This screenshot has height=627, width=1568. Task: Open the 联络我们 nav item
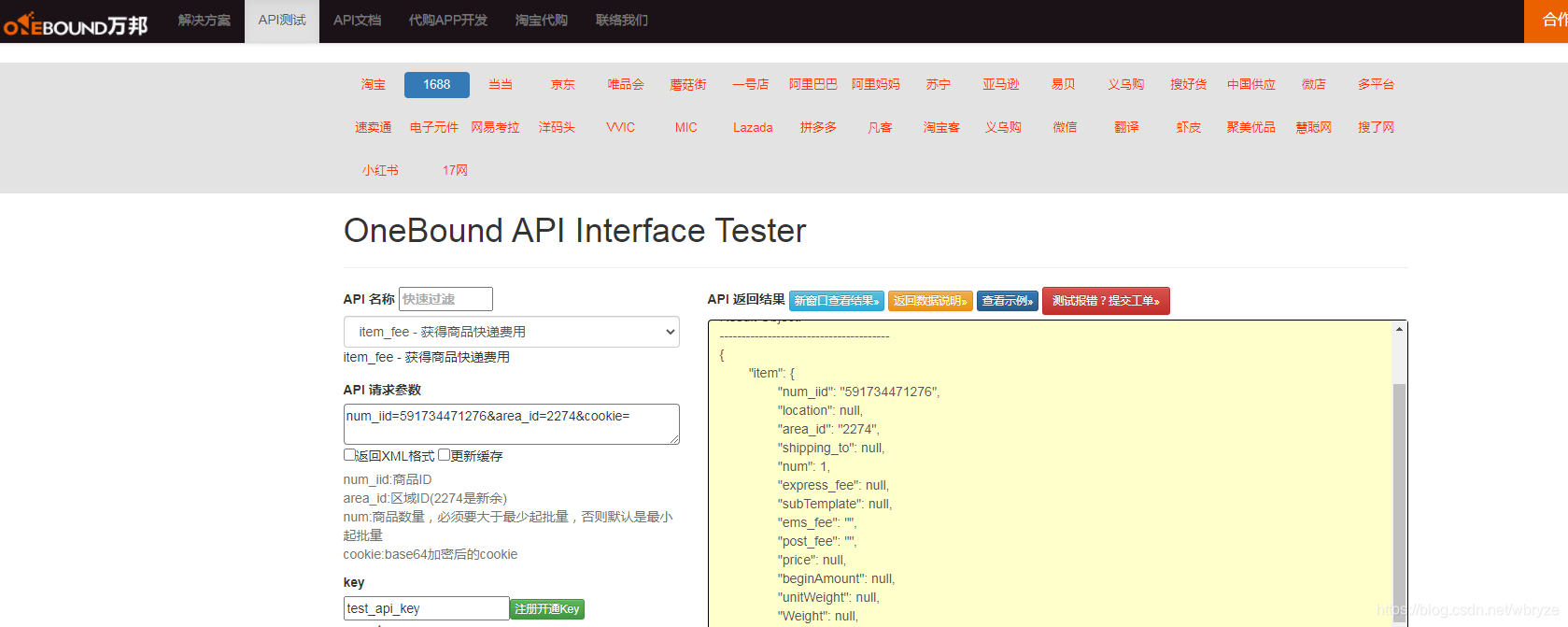point(622,20)
